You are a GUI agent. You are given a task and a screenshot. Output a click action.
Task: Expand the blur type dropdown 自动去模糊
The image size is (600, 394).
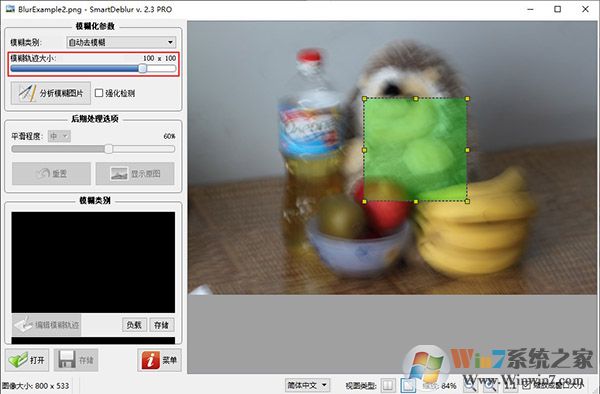(121, 42)
